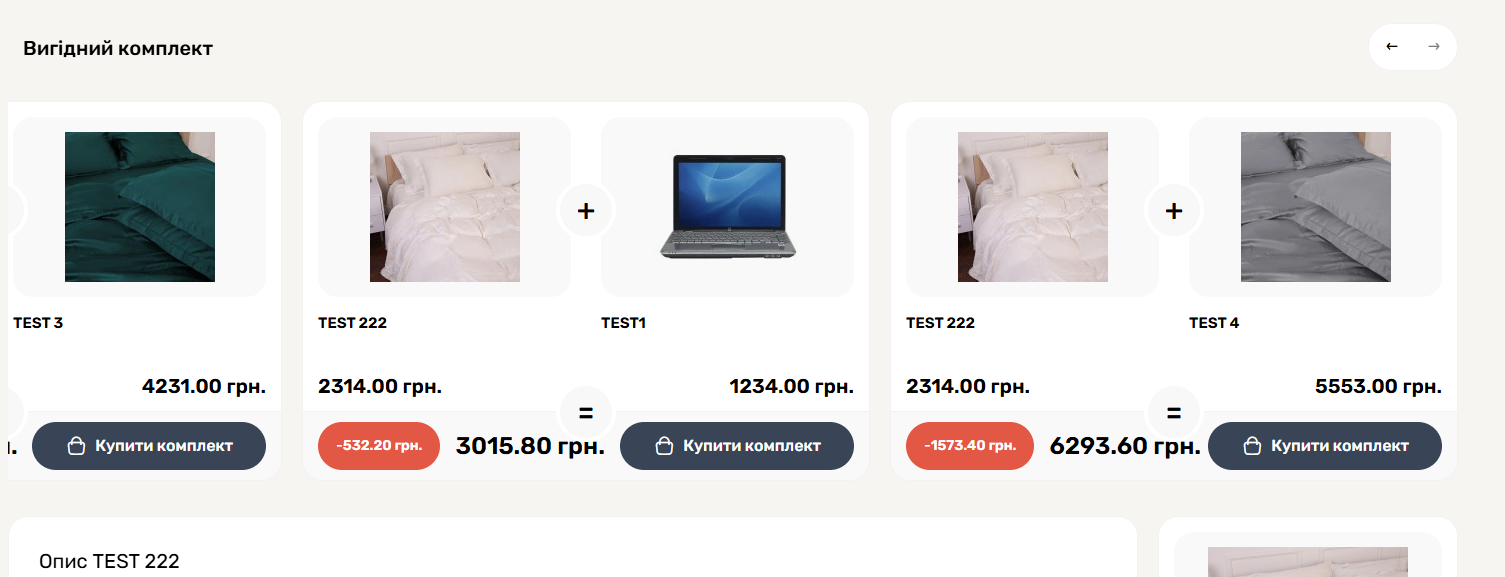This screenshot has height=577, width=1505.
Task: Open the gray bedding TEST 4 image
Action: tap(1315, 207)
